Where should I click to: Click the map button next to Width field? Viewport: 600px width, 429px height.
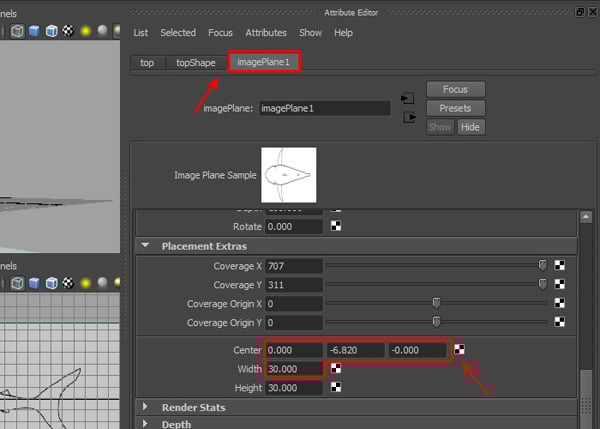click(x=336, y=369)
